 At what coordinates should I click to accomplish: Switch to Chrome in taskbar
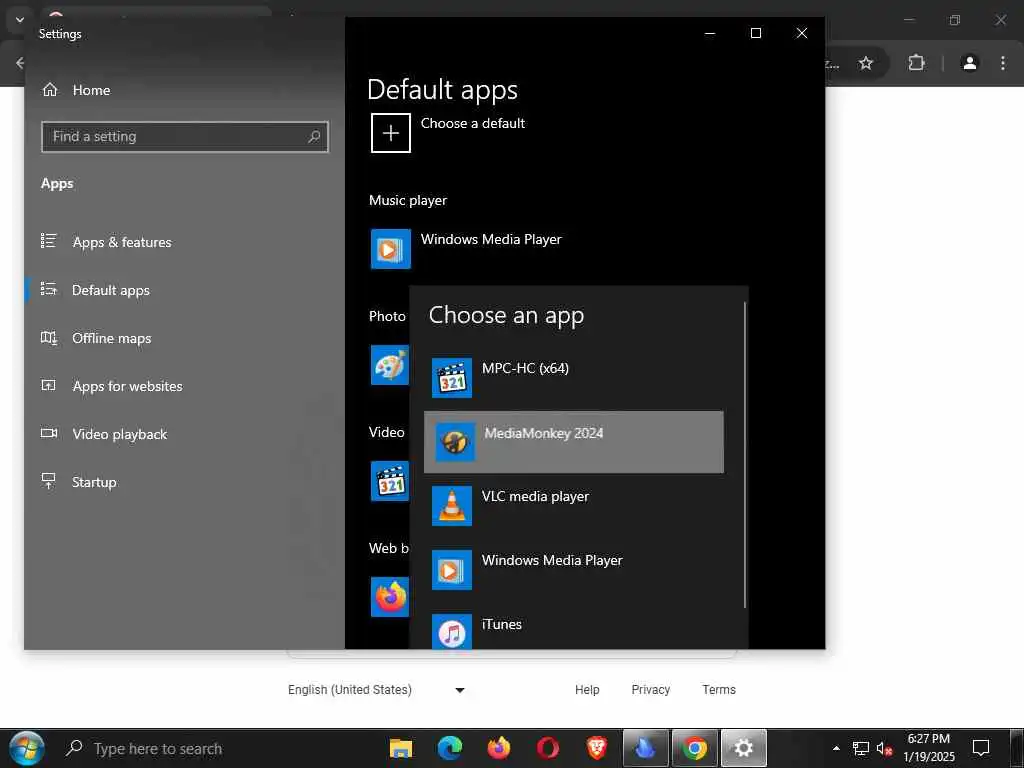coord(695,748)
